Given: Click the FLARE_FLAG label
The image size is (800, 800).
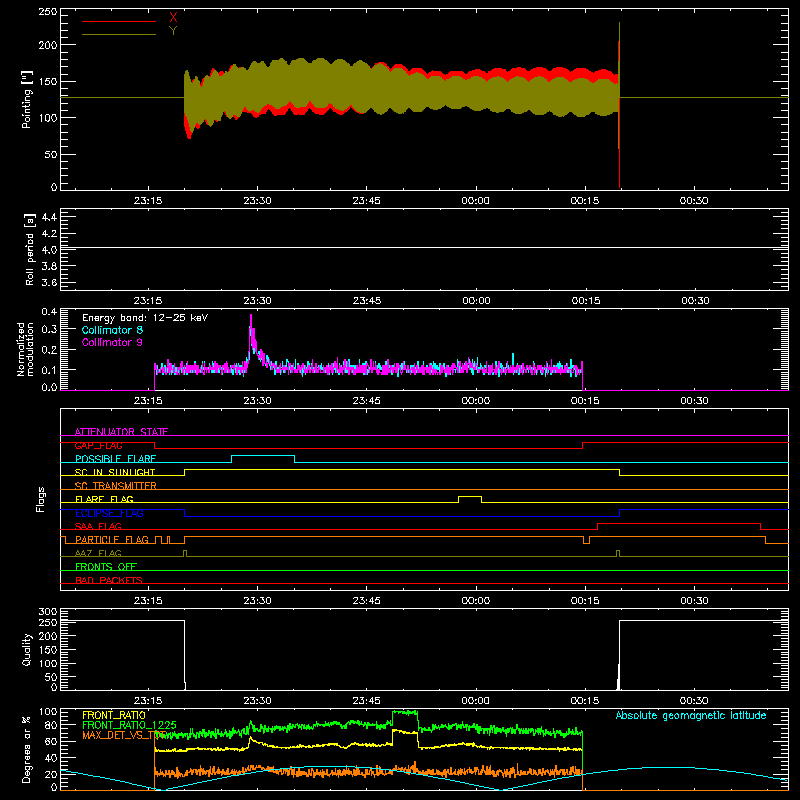Looking at the screenshot, I should [104, 499].
